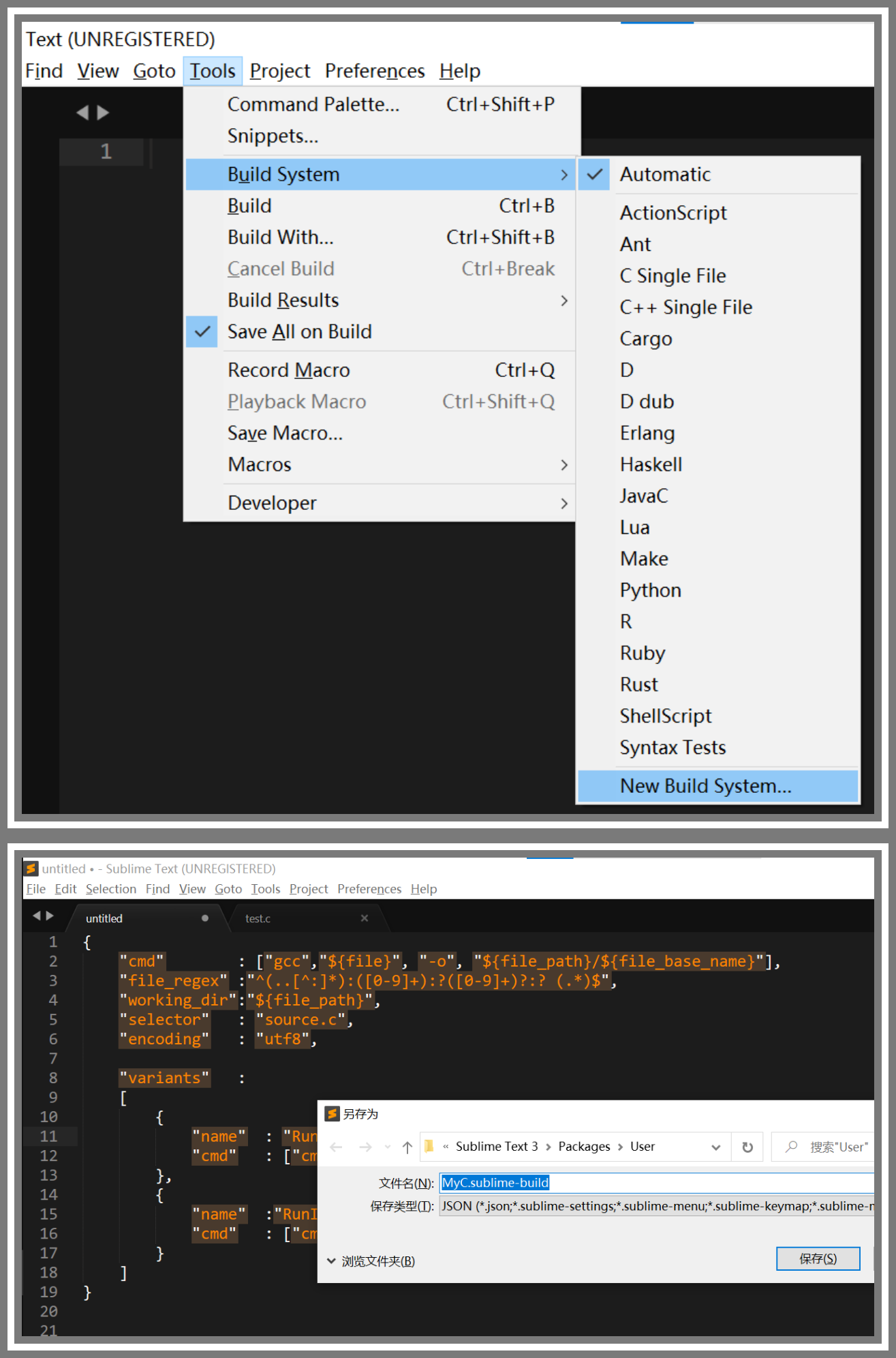Select Haskell build system
896x1358 pixels.
717,464
